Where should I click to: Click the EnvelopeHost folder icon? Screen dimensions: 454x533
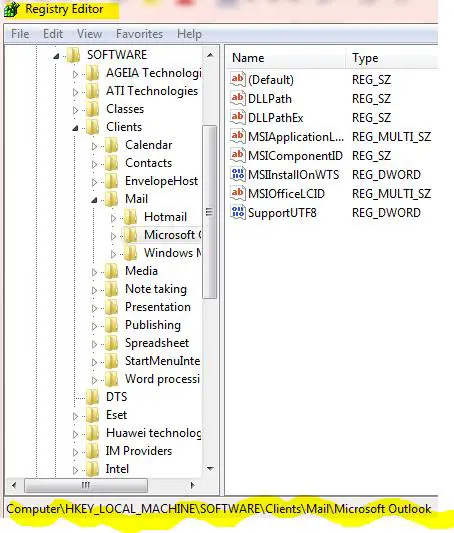[111, 181]
